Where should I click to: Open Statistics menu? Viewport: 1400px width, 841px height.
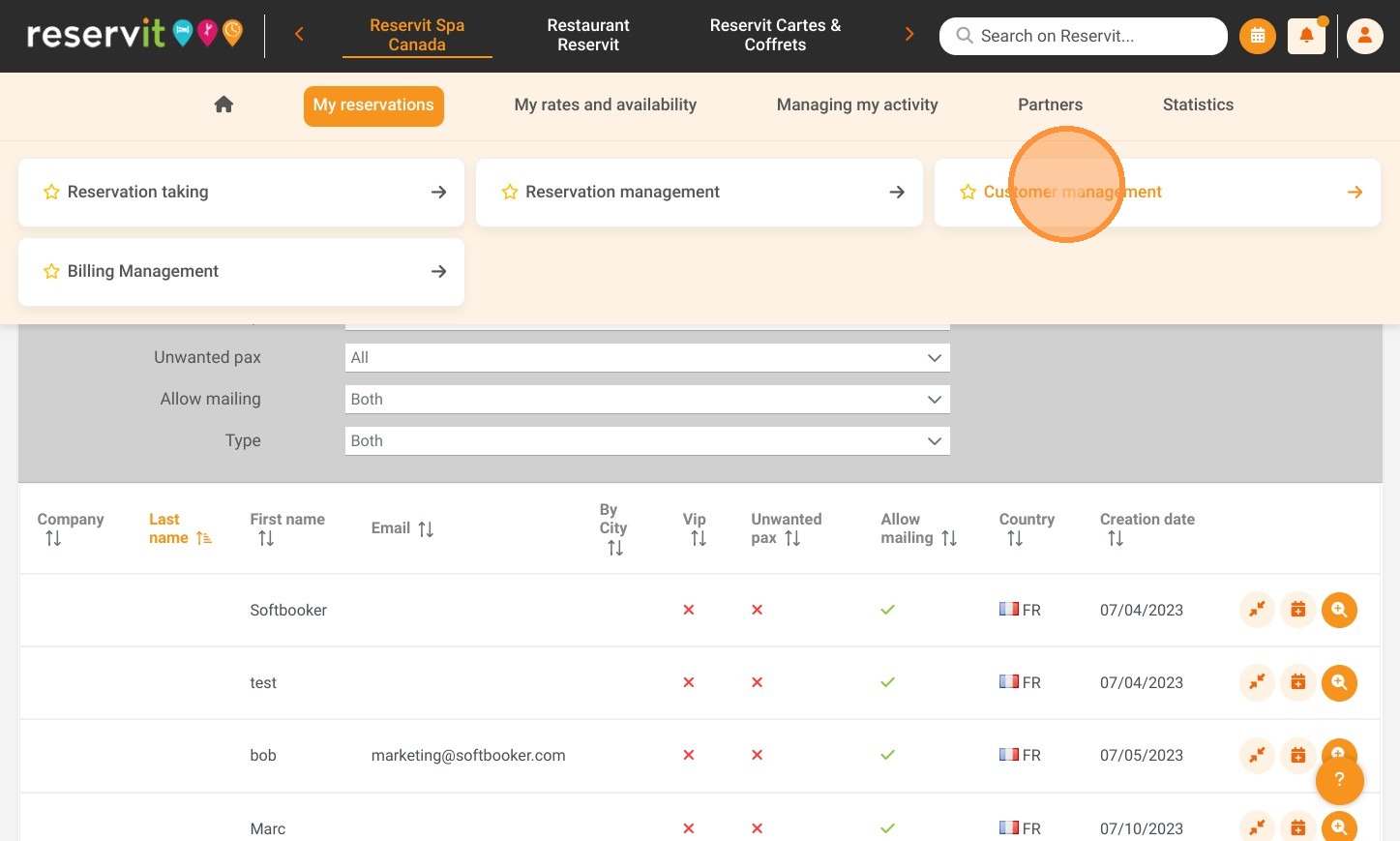1198,105
